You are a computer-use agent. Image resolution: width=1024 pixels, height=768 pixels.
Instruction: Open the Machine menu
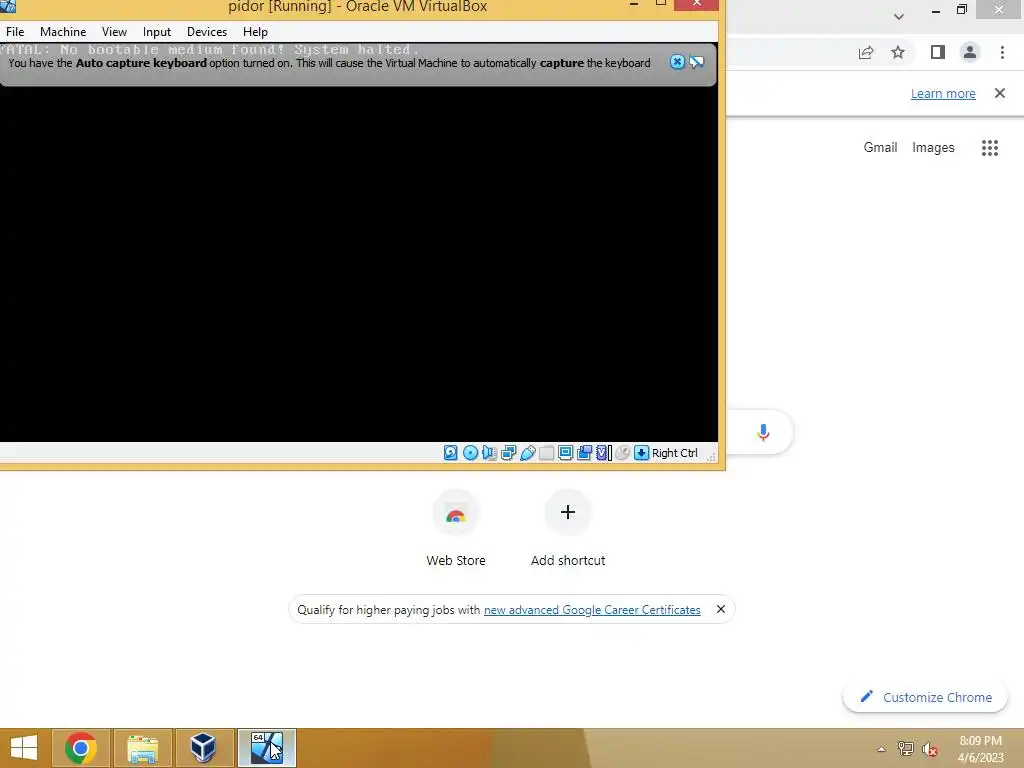(63, 31)
